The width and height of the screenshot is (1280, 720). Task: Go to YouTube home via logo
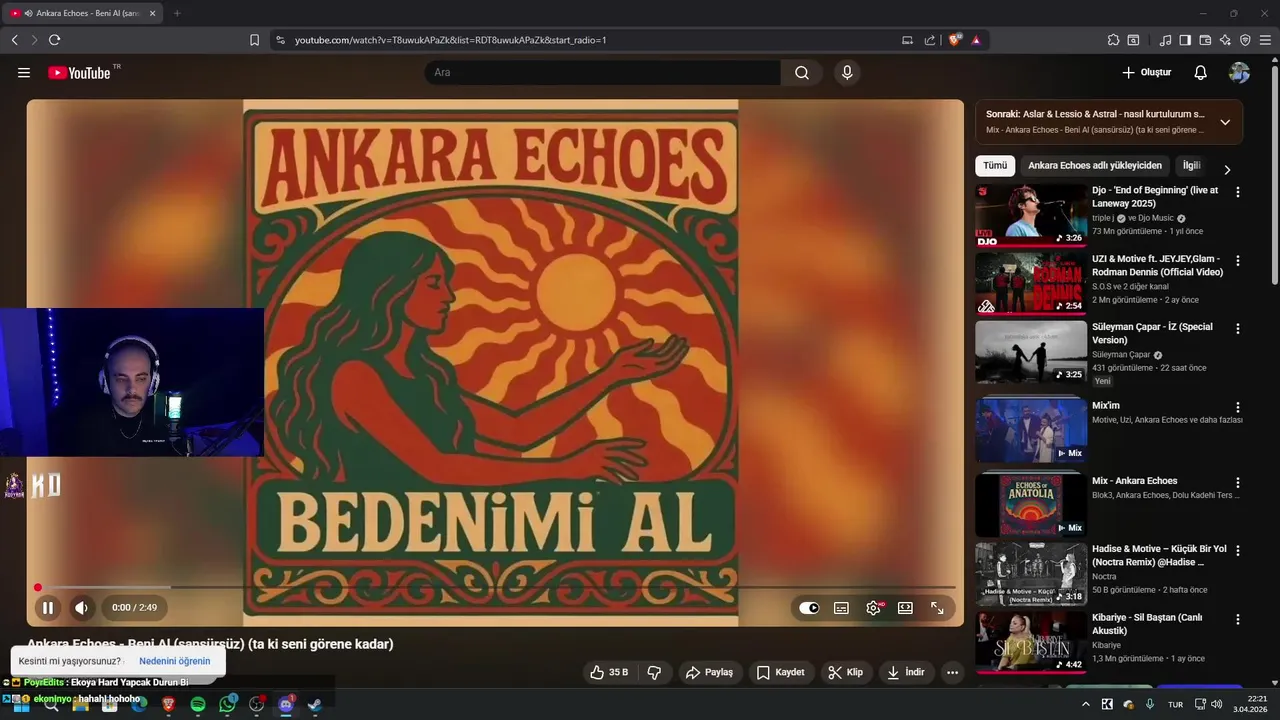pyautogui.click(x=80, y=73)
